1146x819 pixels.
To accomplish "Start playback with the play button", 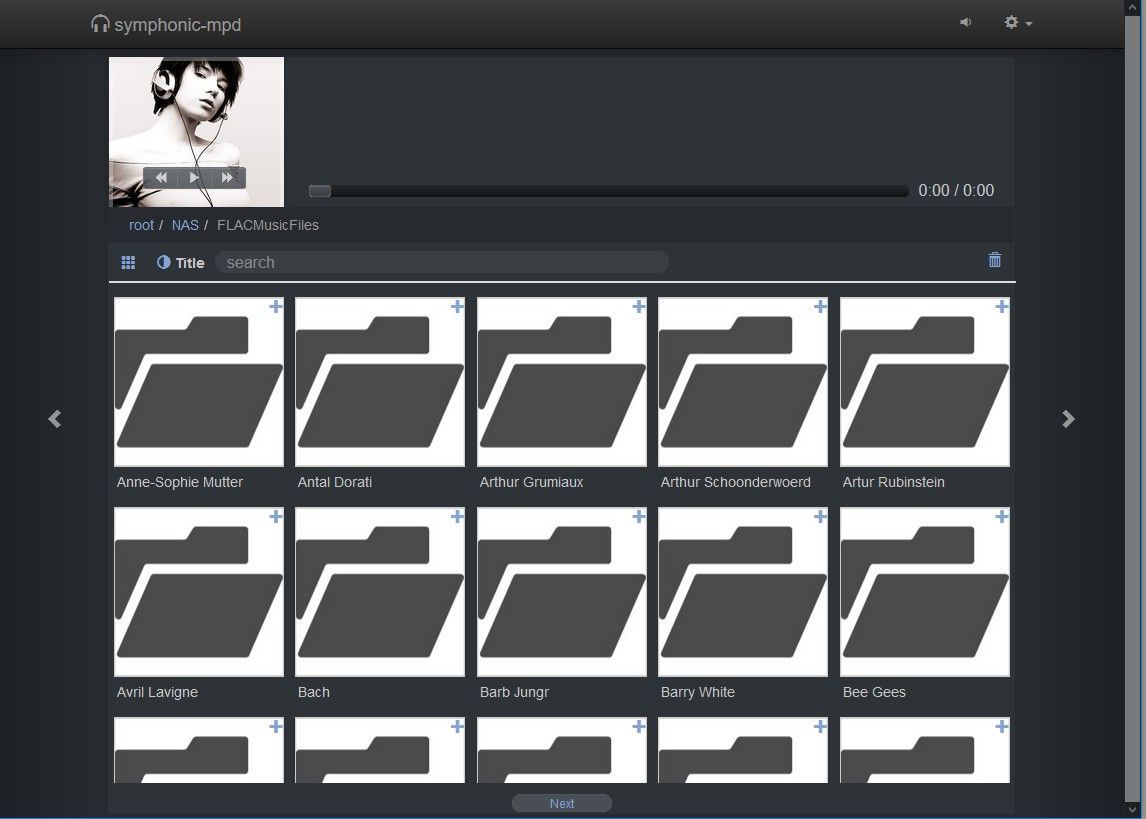I will pos(194,178).
